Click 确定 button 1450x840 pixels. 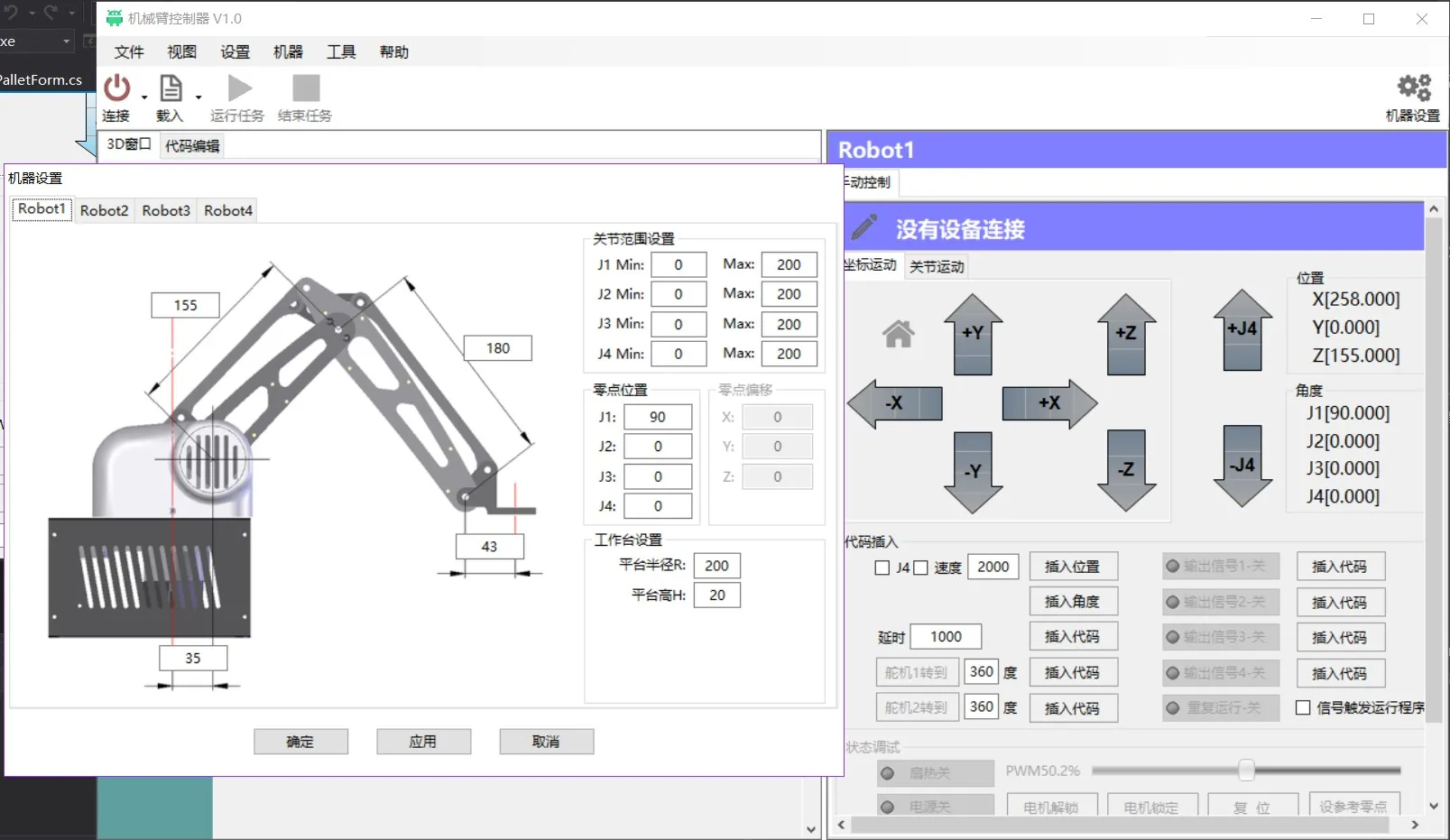(x=300, y=742)
